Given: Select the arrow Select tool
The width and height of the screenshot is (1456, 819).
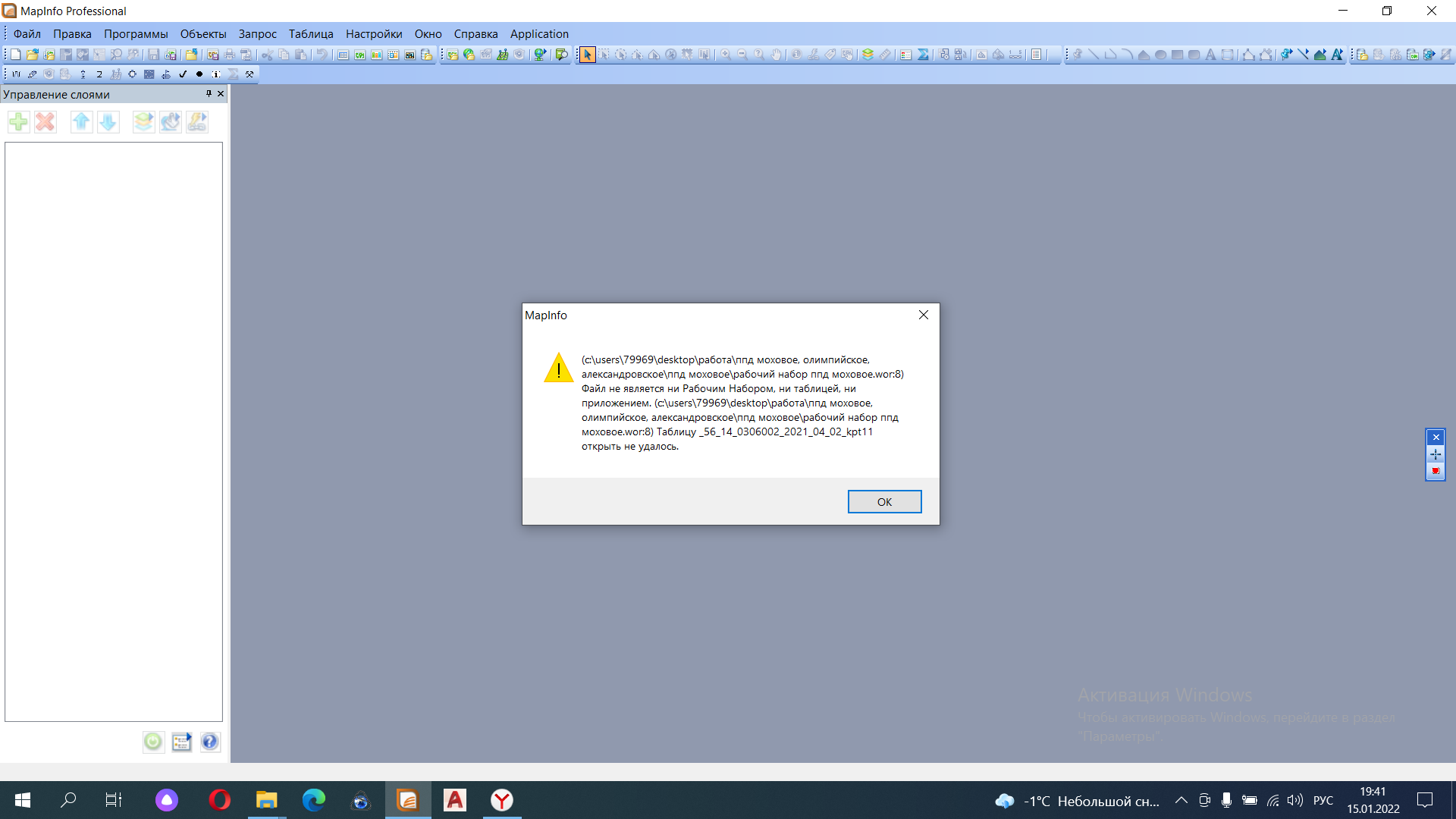Looking at the screenshot, I should (587, 55).
